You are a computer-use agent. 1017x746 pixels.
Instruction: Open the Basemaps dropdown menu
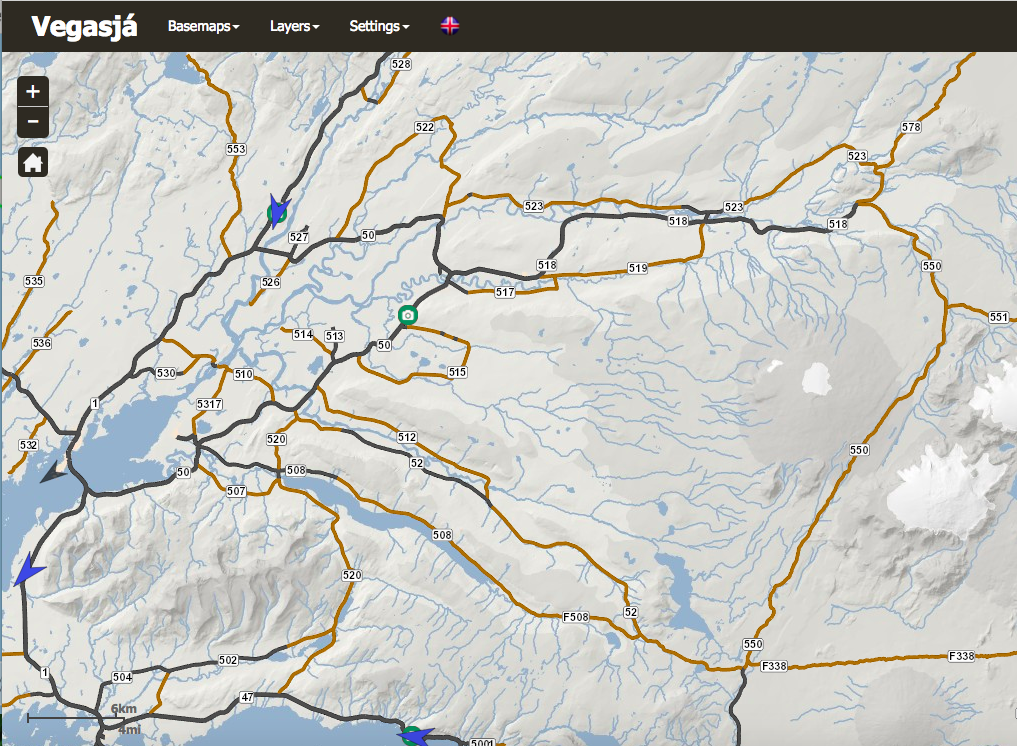tap(203, 26)
